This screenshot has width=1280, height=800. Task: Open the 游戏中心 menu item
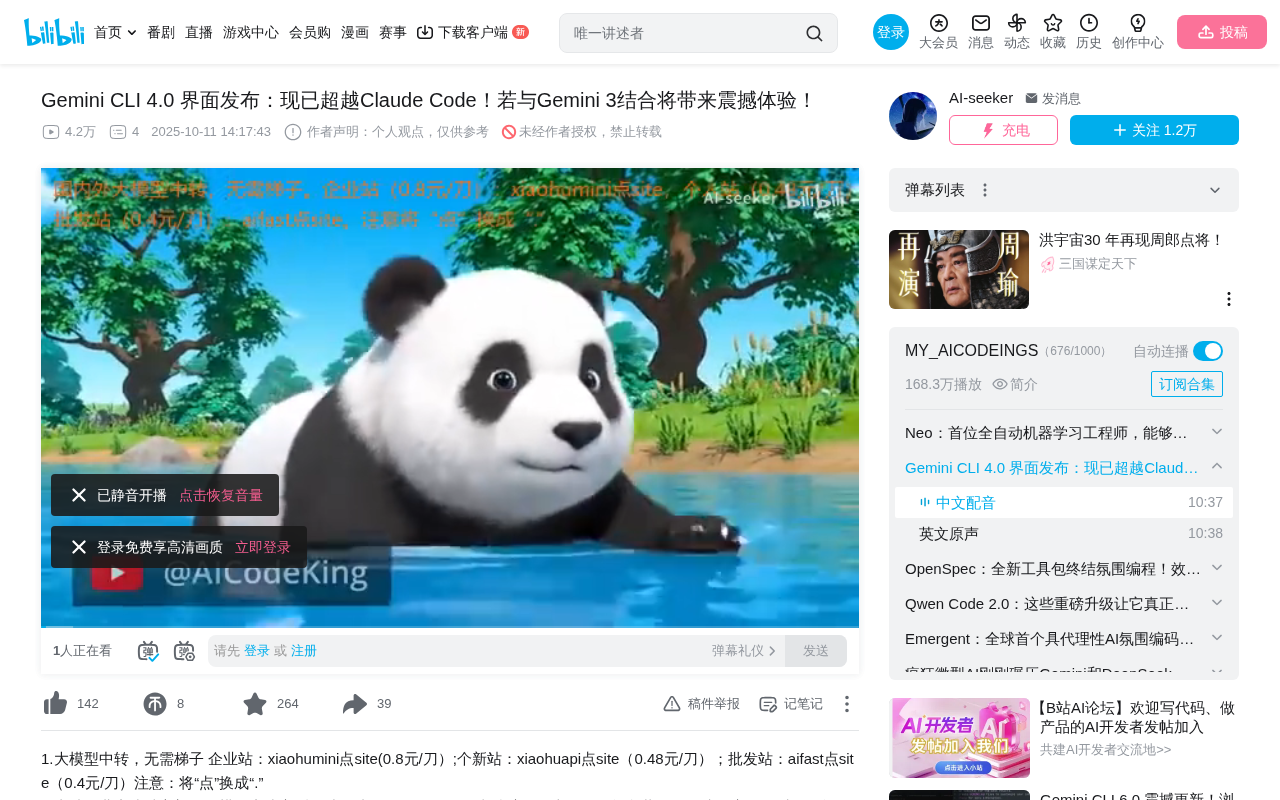pyautogui.click(x=251, y=33)
